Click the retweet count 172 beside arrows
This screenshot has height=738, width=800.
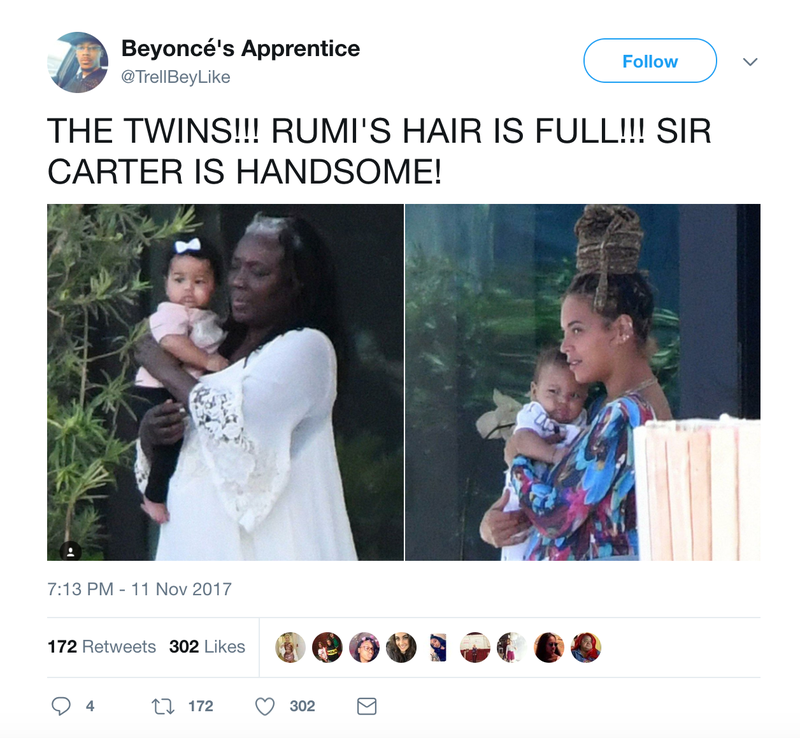tap(201, 706)
